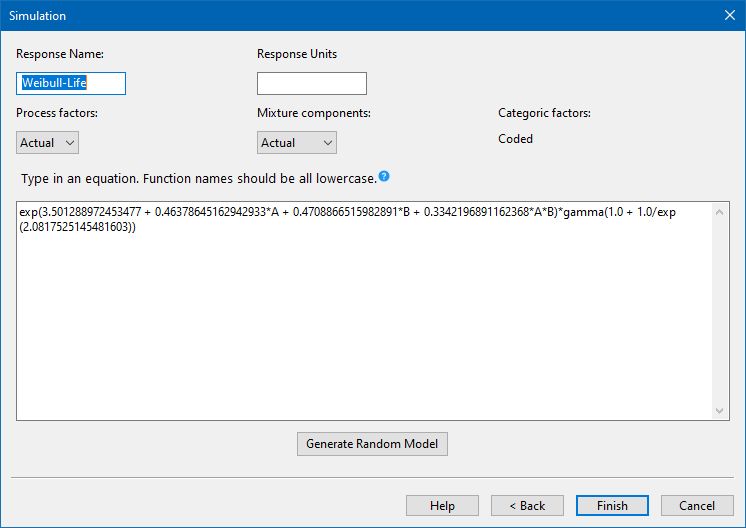The image size is (746, 528).
Task: Click the Simulation title text
Action: [38, 16]
